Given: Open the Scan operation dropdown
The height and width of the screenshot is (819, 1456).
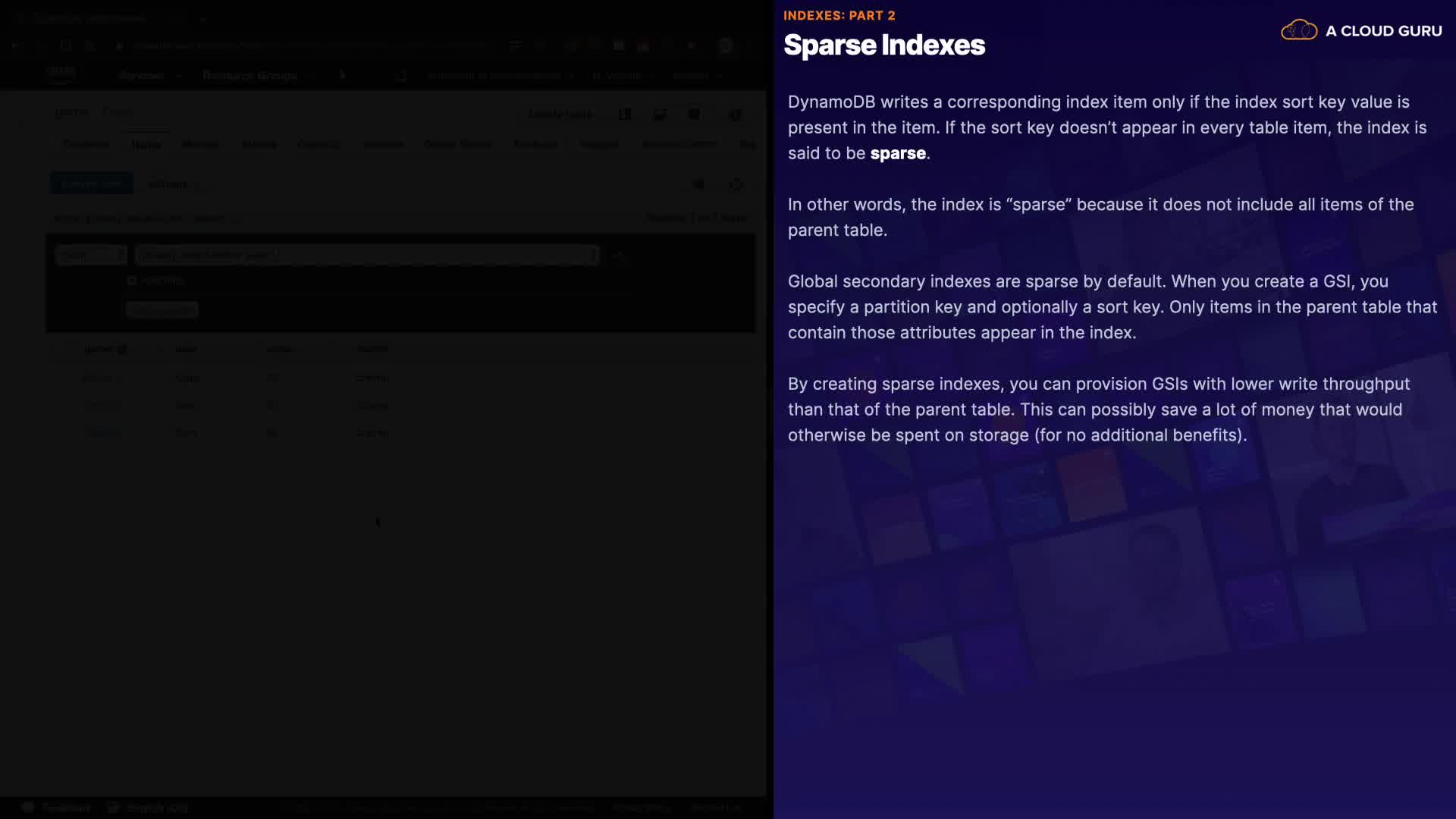Looking at the screenshot, I should click(90, 256).
